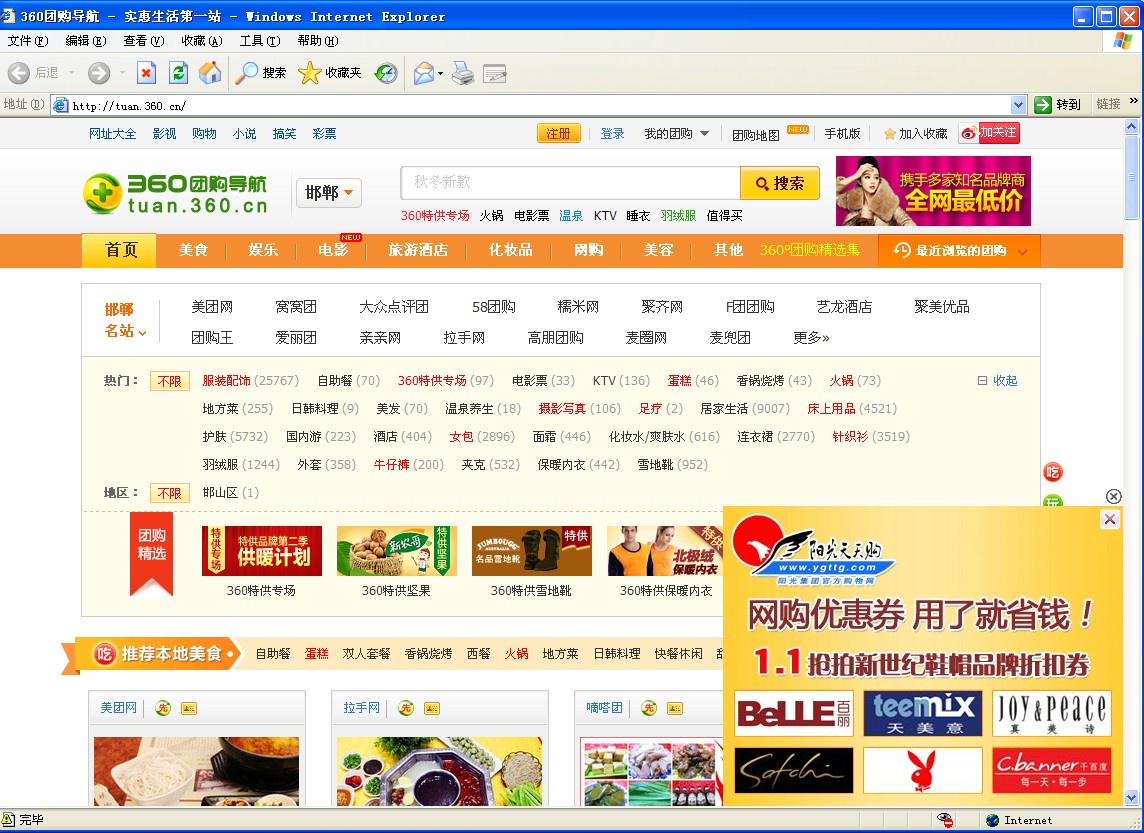Open the 文件 menu

(28, 41)
